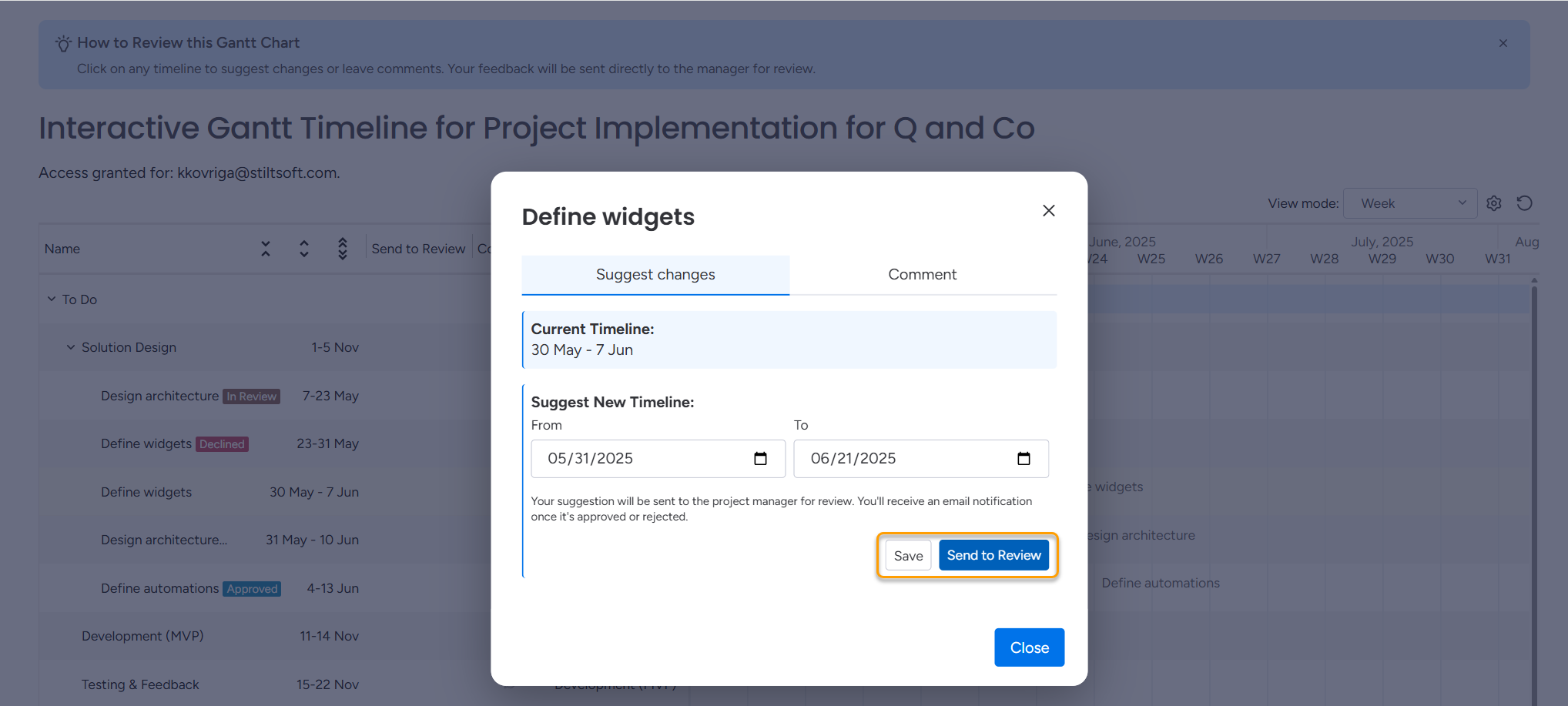Open the View mode Week dropdown

pos(1409,203)
